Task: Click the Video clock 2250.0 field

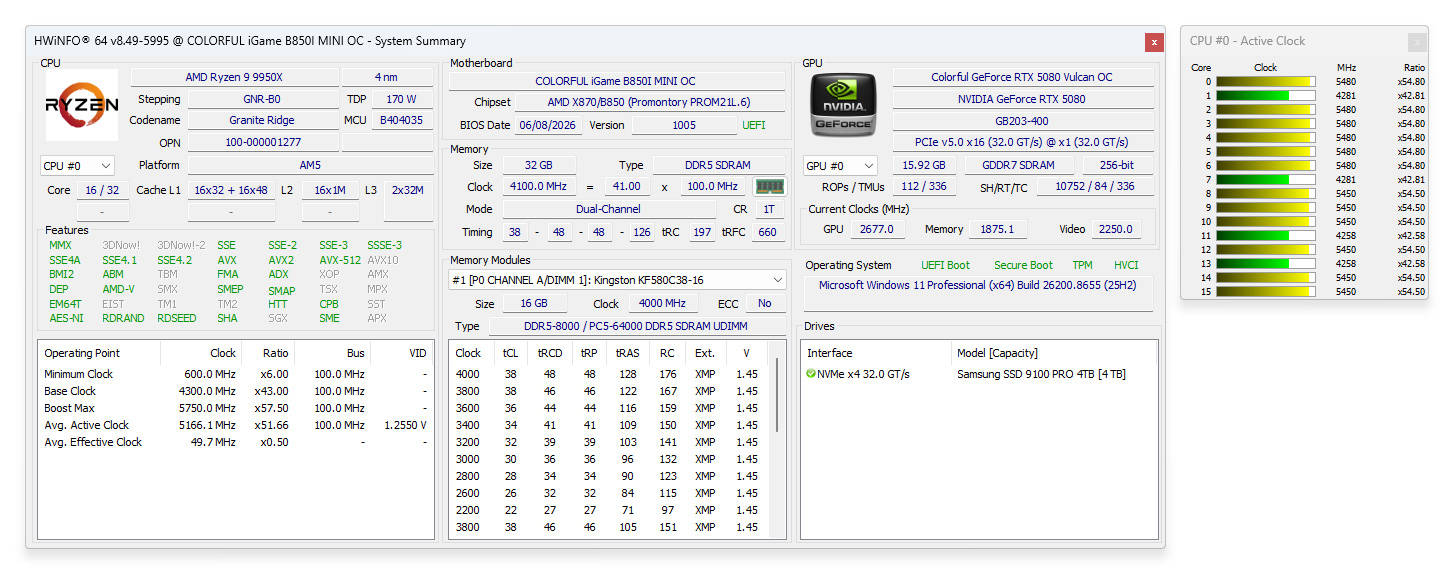Action: [x=1115, y=229]
